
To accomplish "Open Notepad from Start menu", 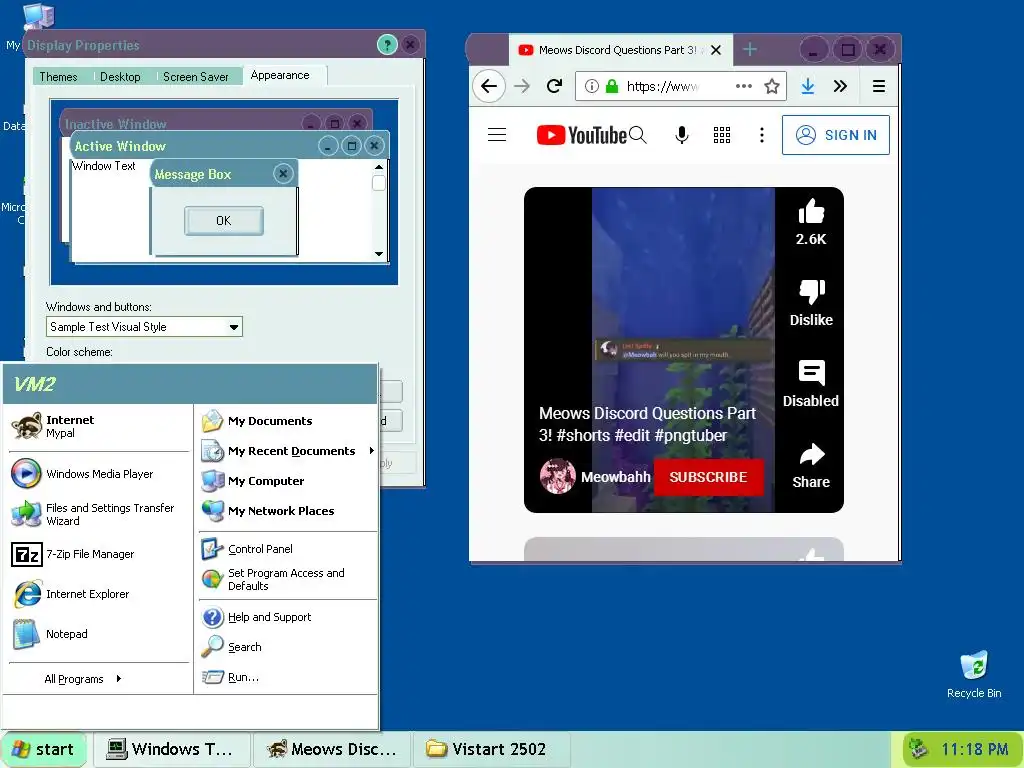I will point(98,634).
